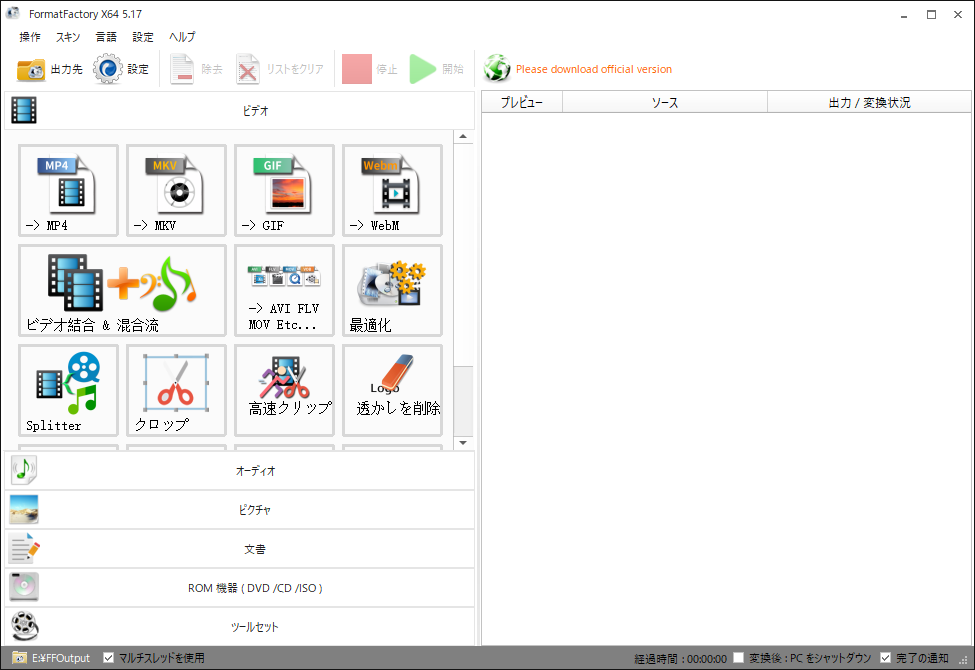Click the video list scroll up arrow

[x=463, y=136]
